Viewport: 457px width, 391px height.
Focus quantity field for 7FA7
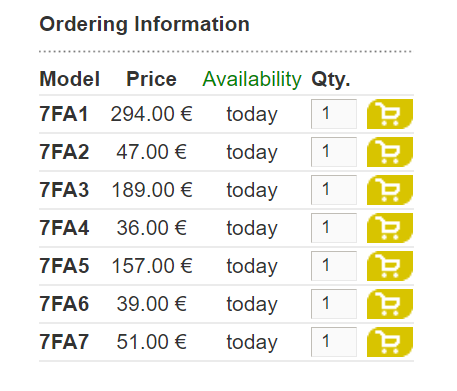[334, 342]
